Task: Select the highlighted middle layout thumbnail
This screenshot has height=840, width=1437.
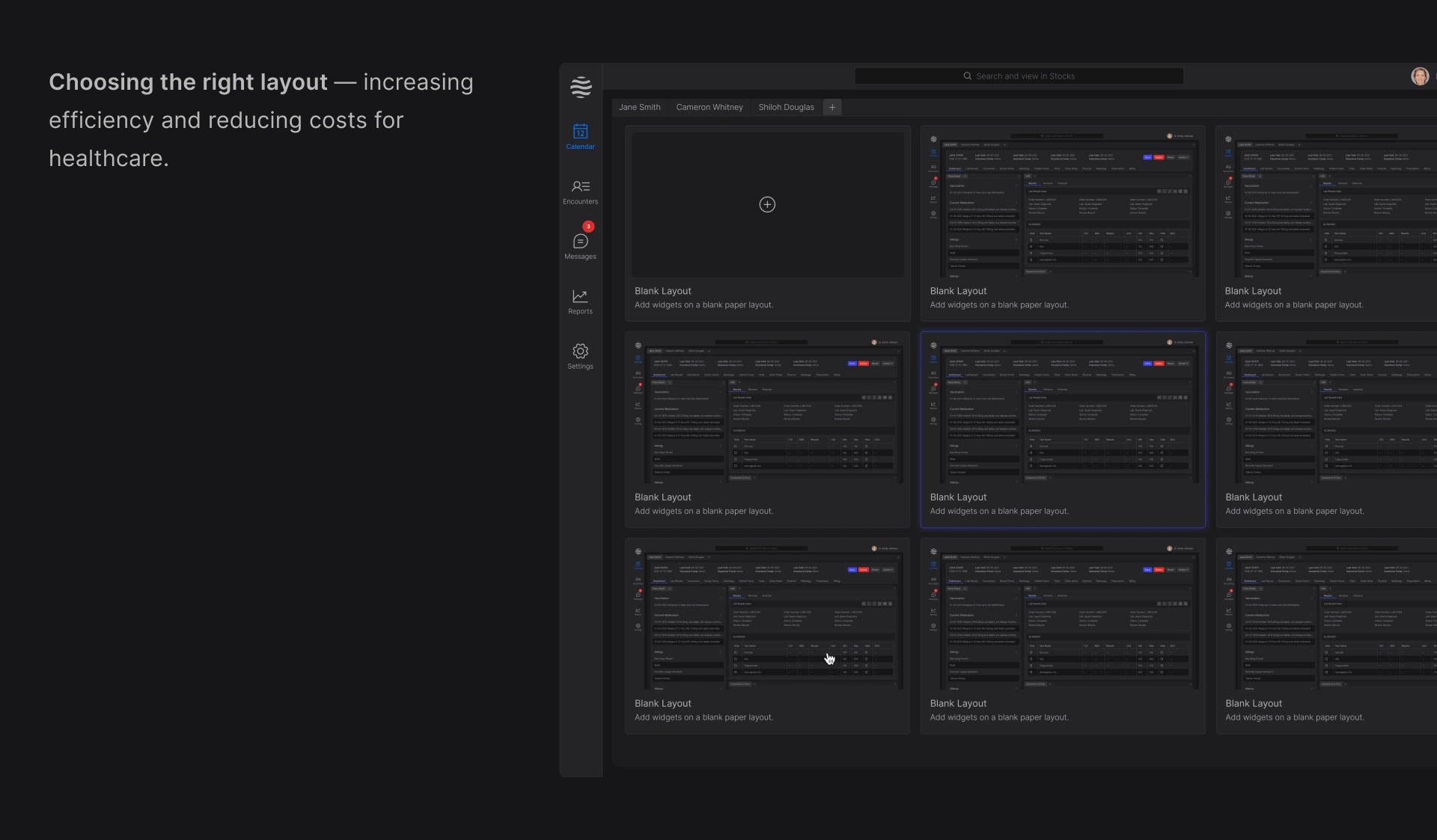Action: (x=1062, y=411)
